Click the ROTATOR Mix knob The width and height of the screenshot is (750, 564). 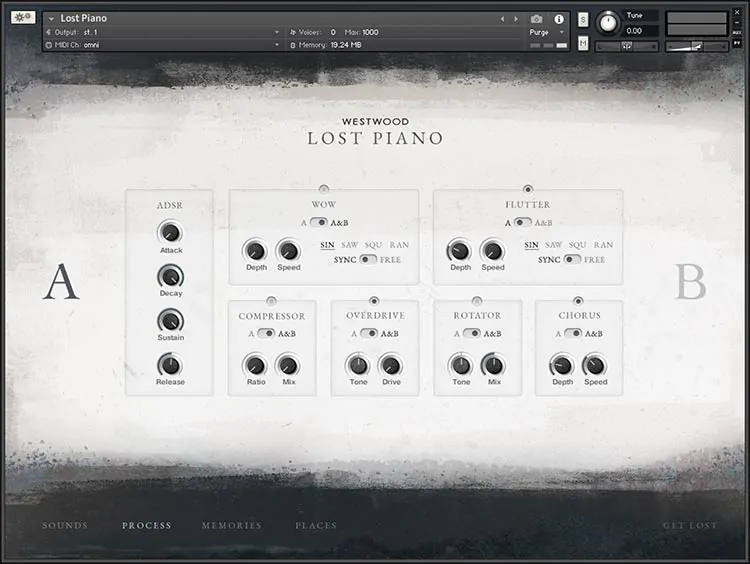coord(494,365)
